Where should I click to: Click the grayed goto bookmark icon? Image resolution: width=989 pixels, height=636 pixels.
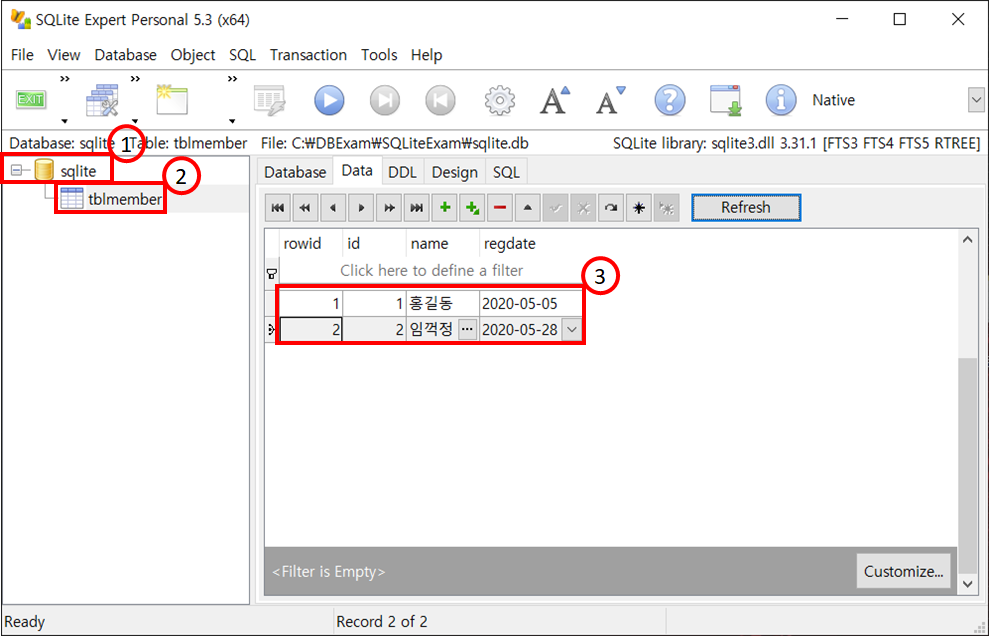tap(667, 208)
